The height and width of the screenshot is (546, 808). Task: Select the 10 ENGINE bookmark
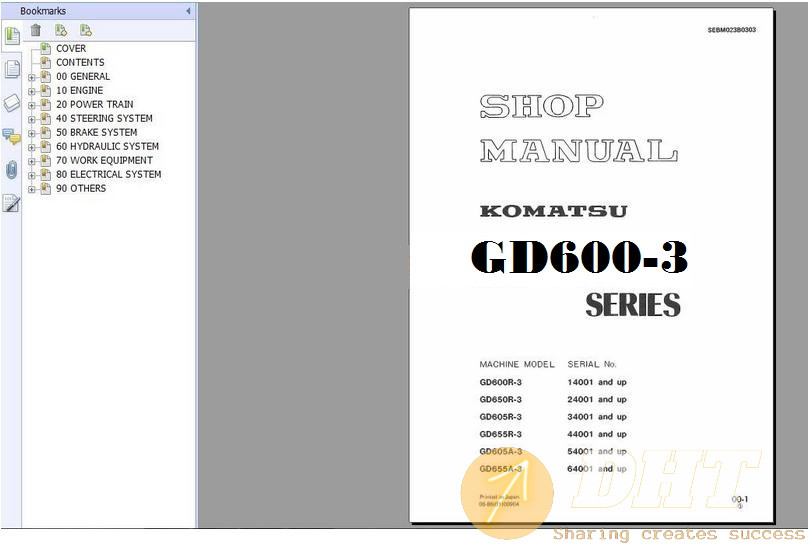tap(80, 90)
